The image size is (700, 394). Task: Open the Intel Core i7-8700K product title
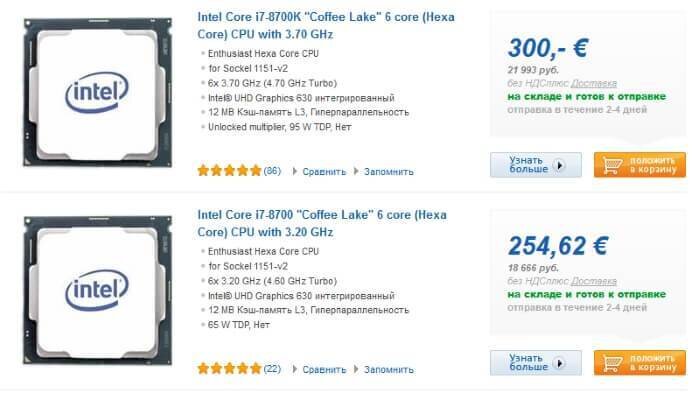click(x=326, y=25)
